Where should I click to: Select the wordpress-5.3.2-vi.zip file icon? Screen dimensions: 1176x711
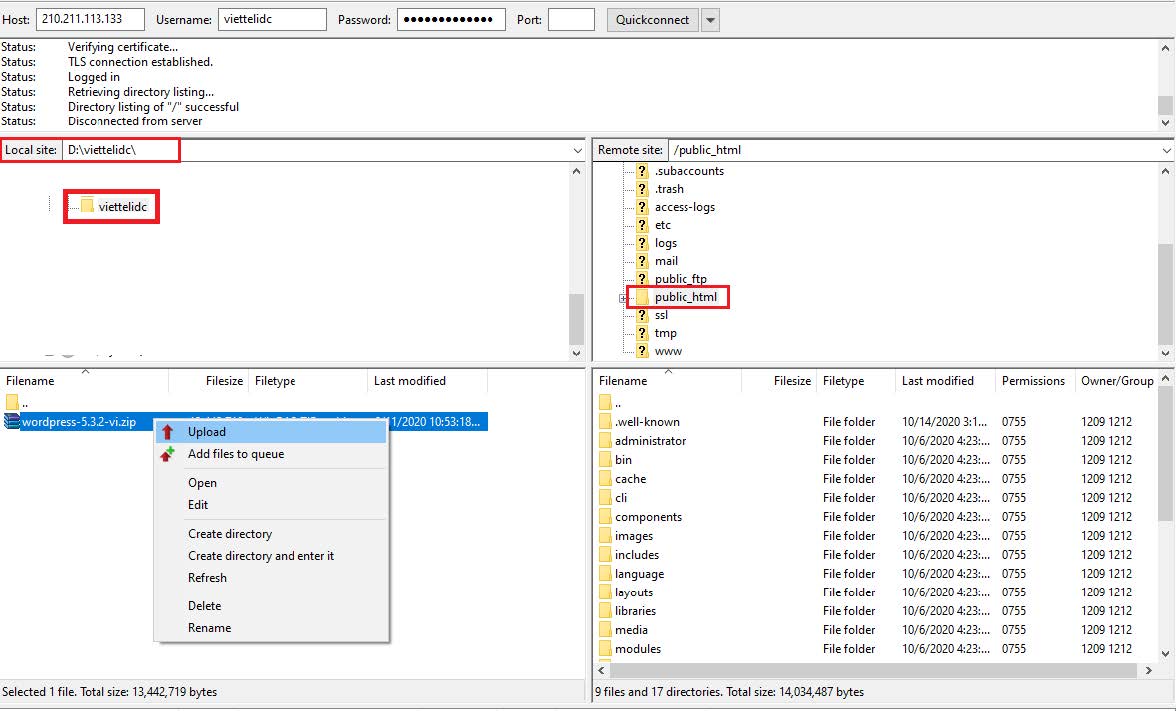[11, 423]
